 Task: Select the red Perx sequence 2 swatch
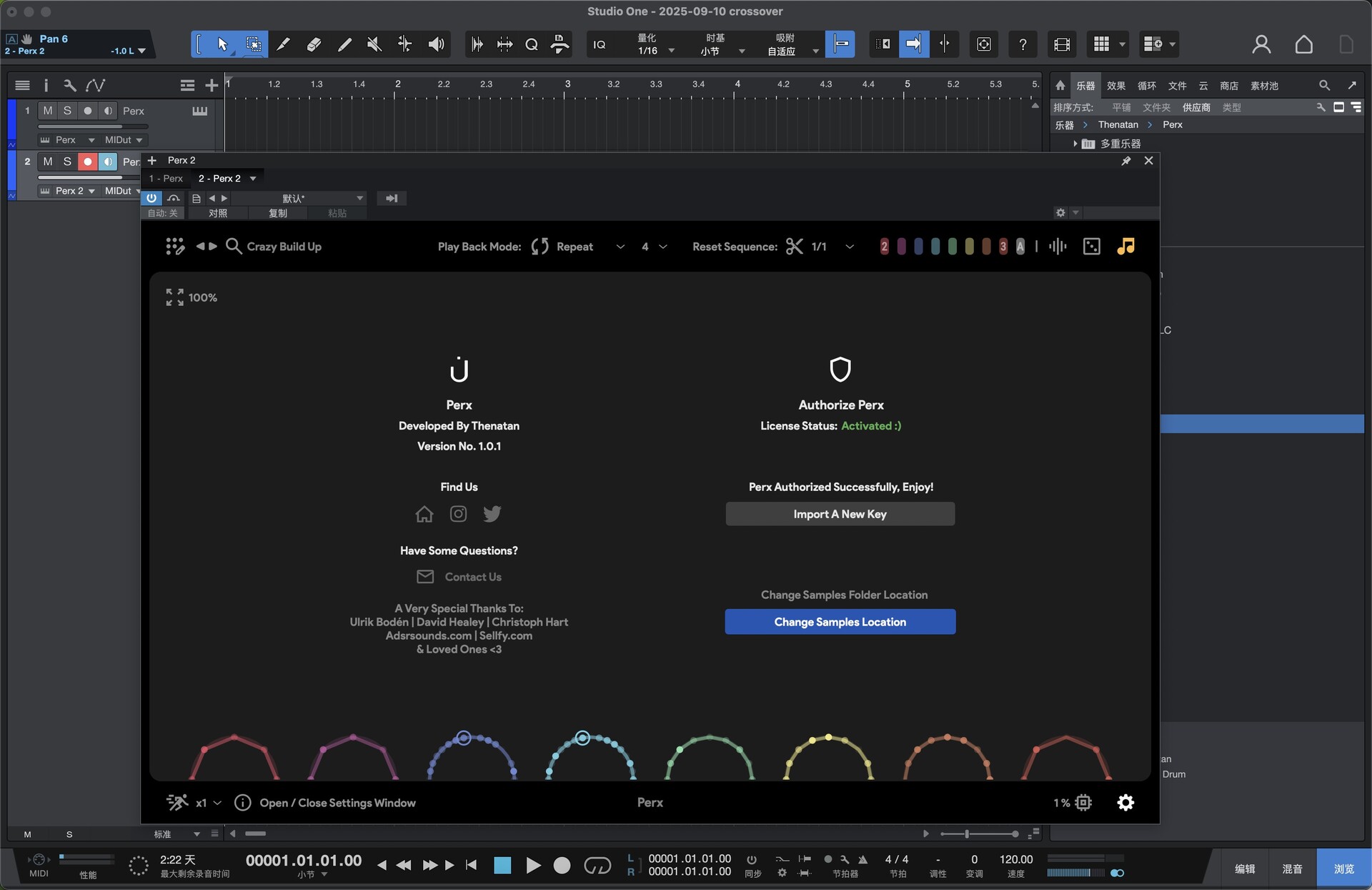[884, 247]
